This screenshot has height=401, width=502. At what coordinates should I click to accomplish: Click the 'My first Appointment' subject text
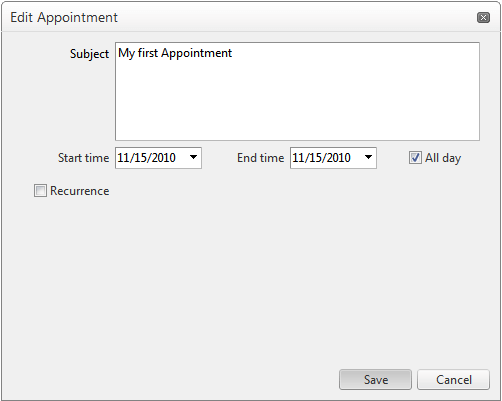point(175,53)
